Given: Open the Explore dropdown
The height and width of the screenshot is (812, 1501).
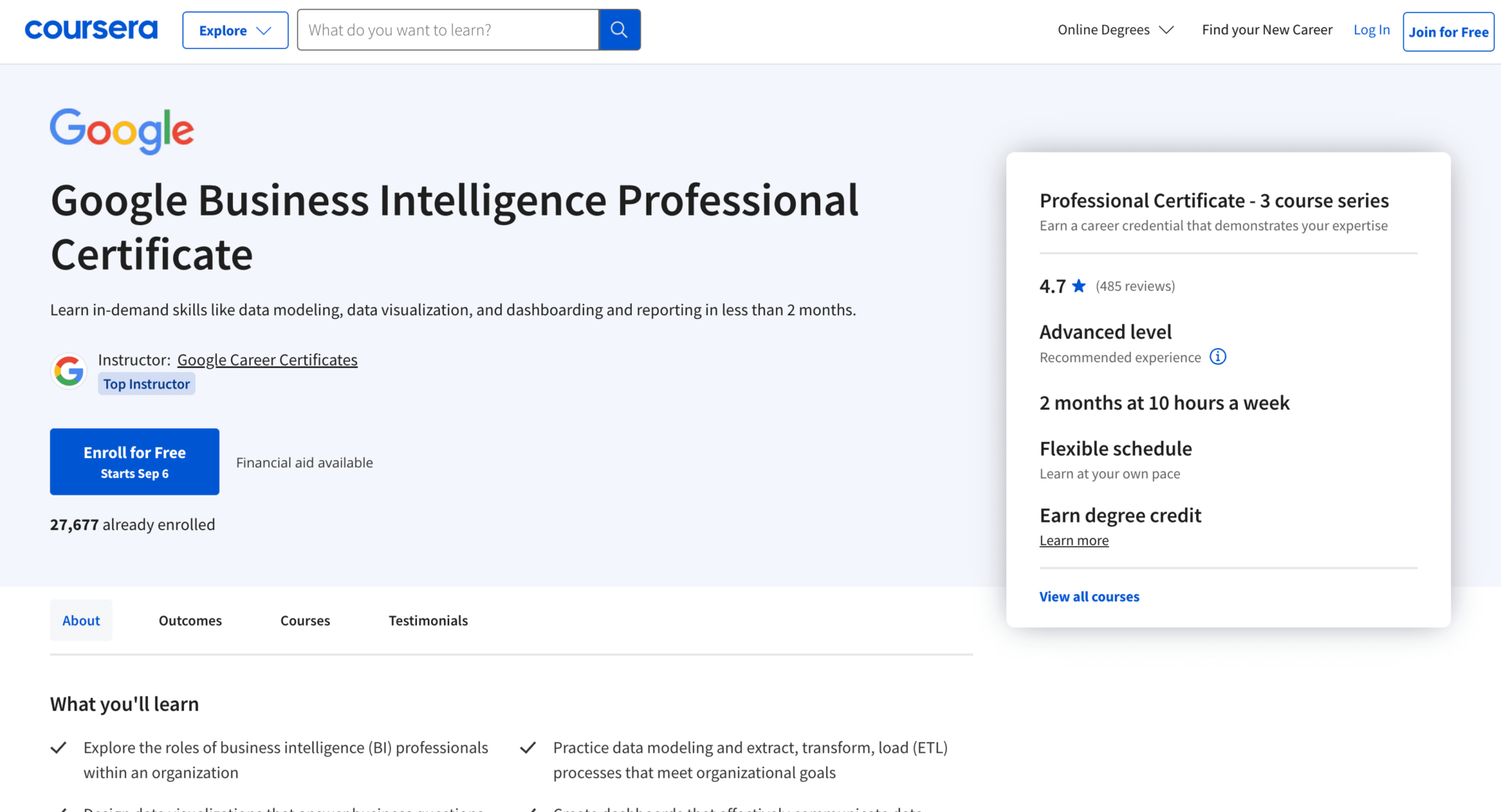Looking at the screenshot, I should point(235,29).
